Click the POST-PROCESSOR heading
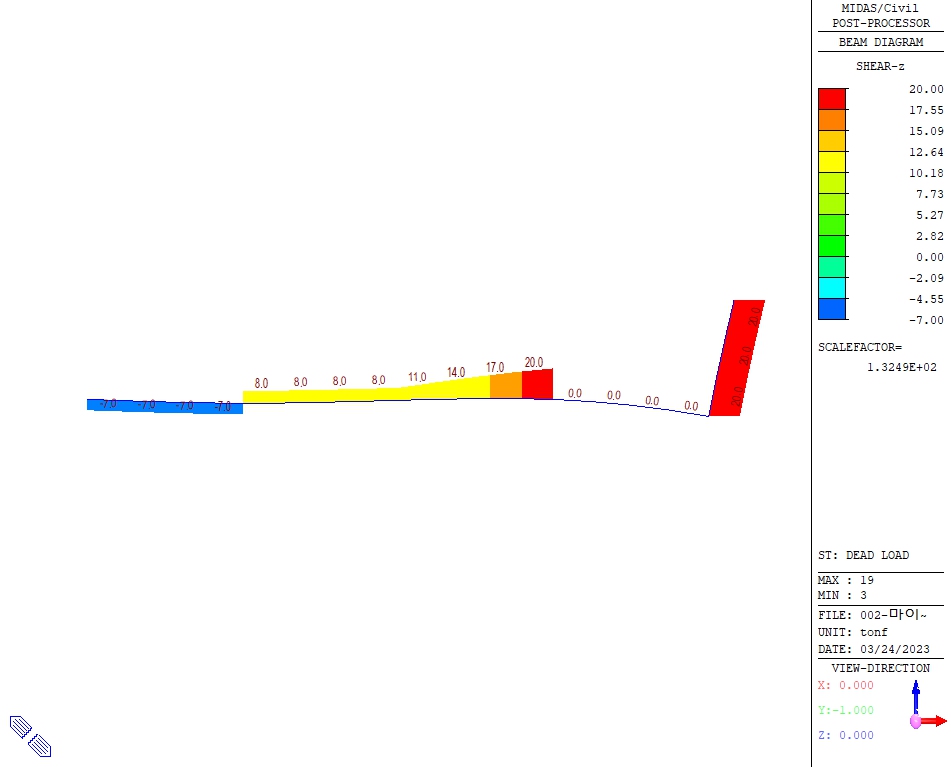This screenshot has height=767, width=951. point(881,24)
